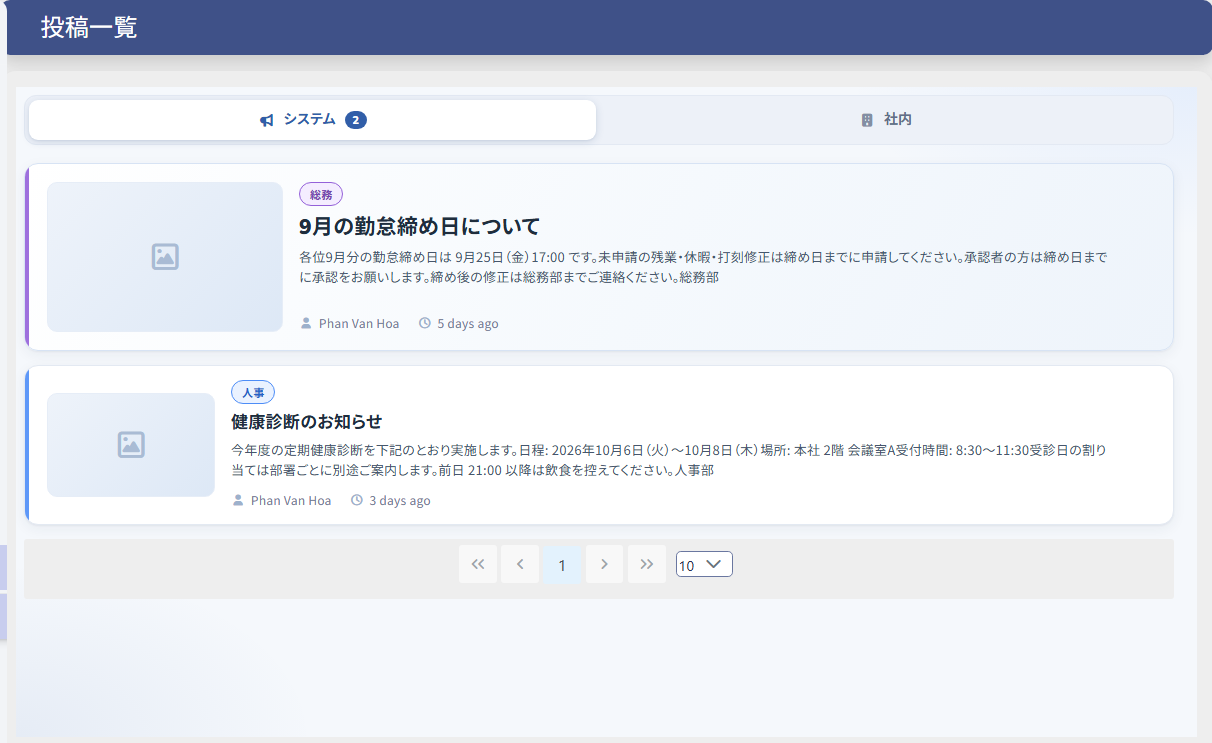
Task: Click the building icon on 社内 tab
Action: point(867,120)
